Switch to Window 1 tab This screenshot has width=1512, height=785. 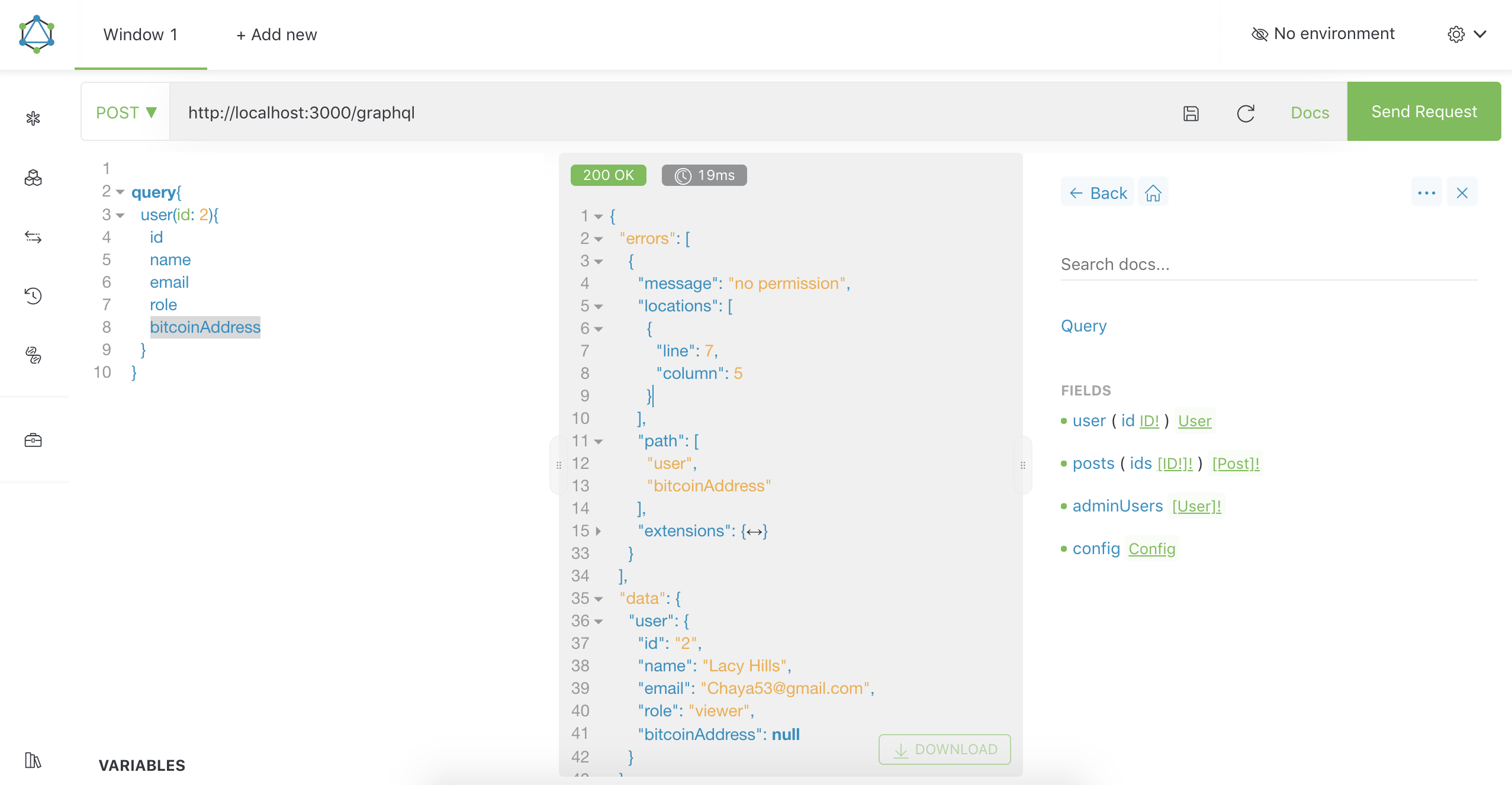140,34
